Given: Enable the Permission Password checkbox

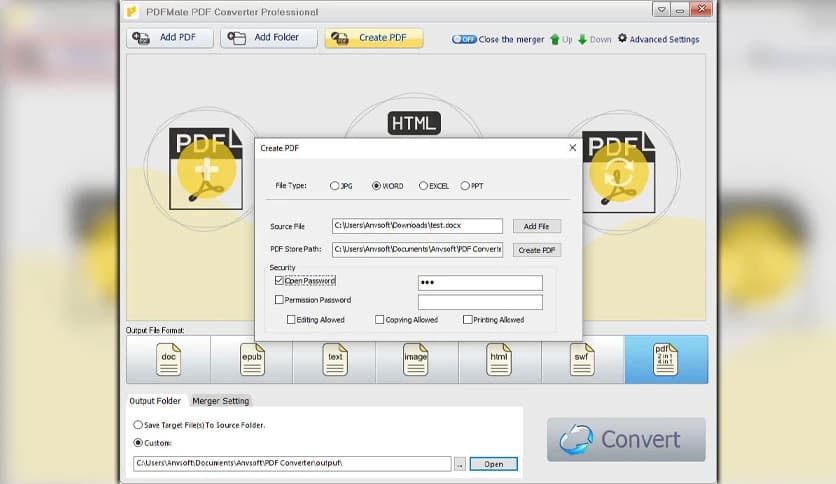Looking at the screenshot, I should coord(279,300).
